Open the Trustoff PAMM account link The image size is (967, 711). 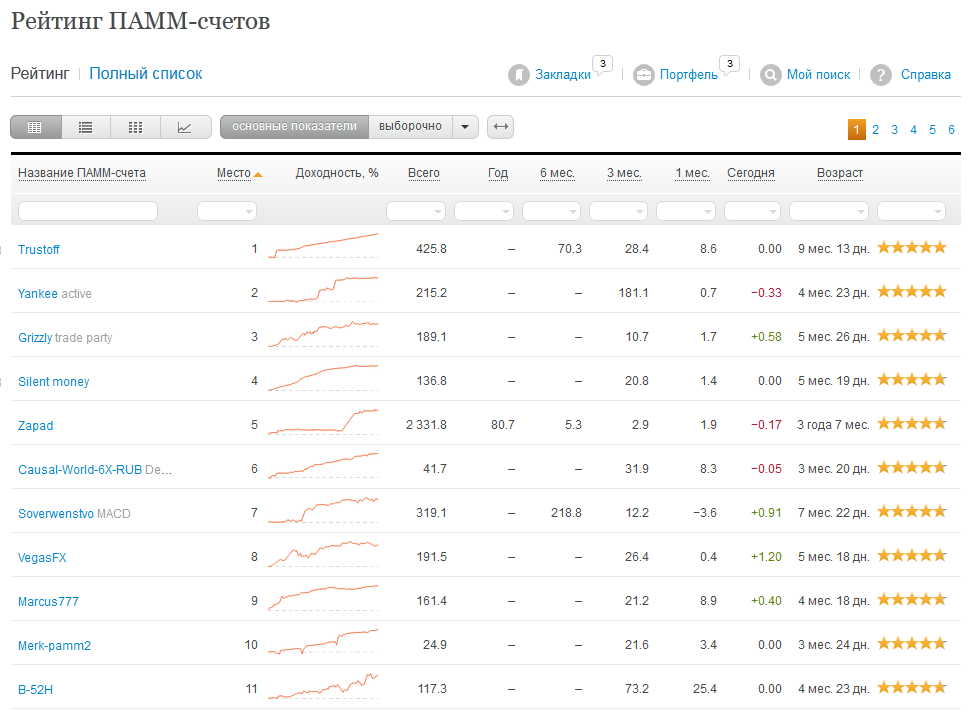39,249
